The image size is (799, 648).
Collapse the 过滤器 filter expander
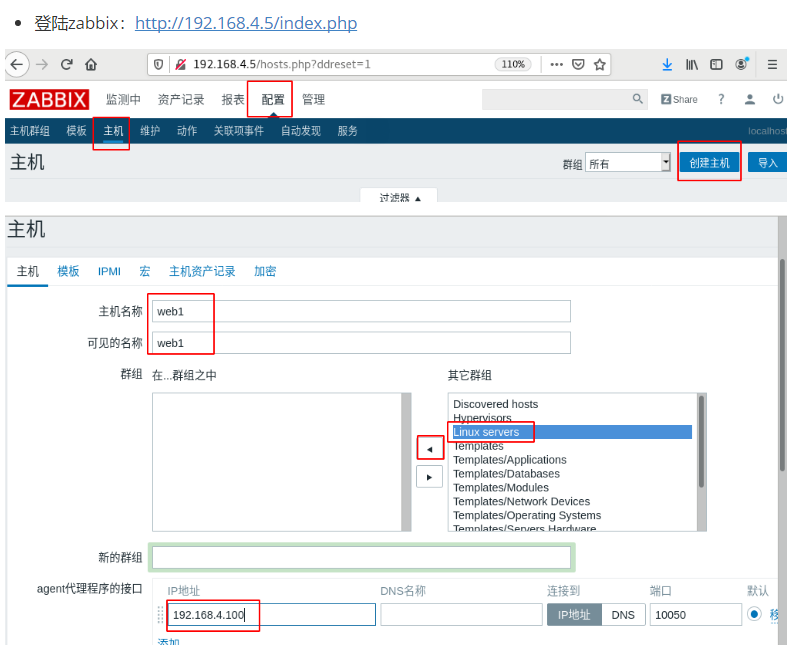tap(400, 197)
